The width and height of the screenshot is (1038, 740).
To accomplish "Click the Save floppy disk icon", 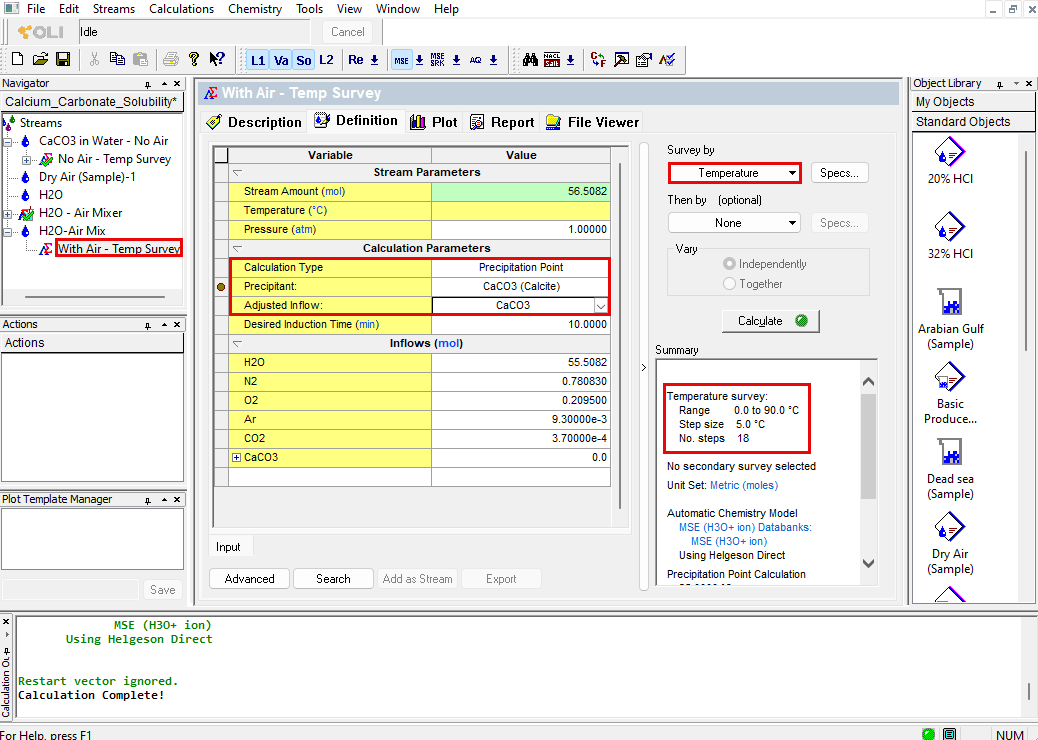I will (63, 60).
